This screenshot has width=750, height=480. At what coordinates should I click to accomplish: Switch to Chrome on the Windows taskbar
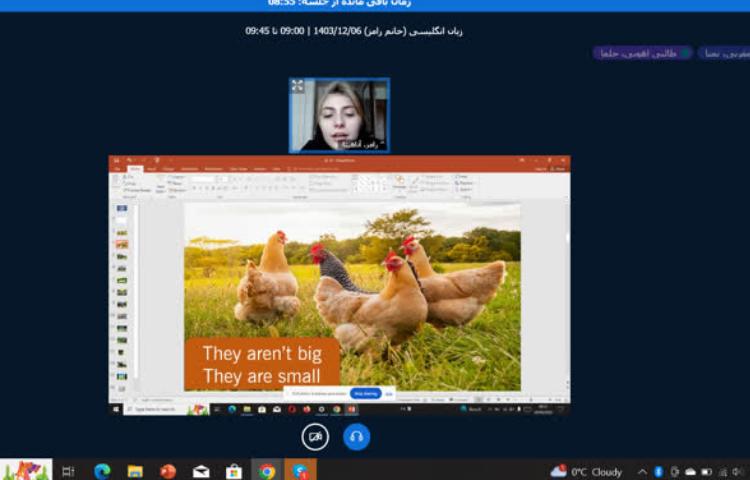tap(267, 471)
